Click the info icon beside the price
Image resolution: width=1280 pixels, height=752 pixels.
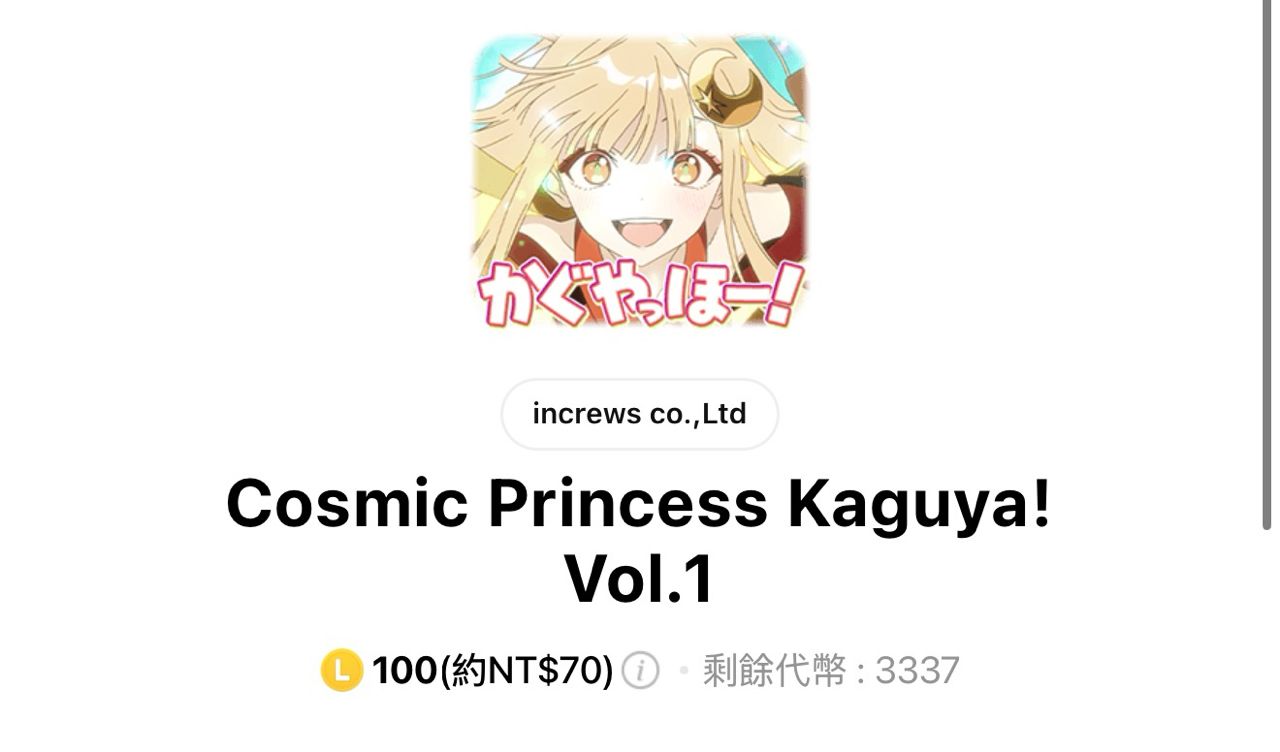(640, 670)
